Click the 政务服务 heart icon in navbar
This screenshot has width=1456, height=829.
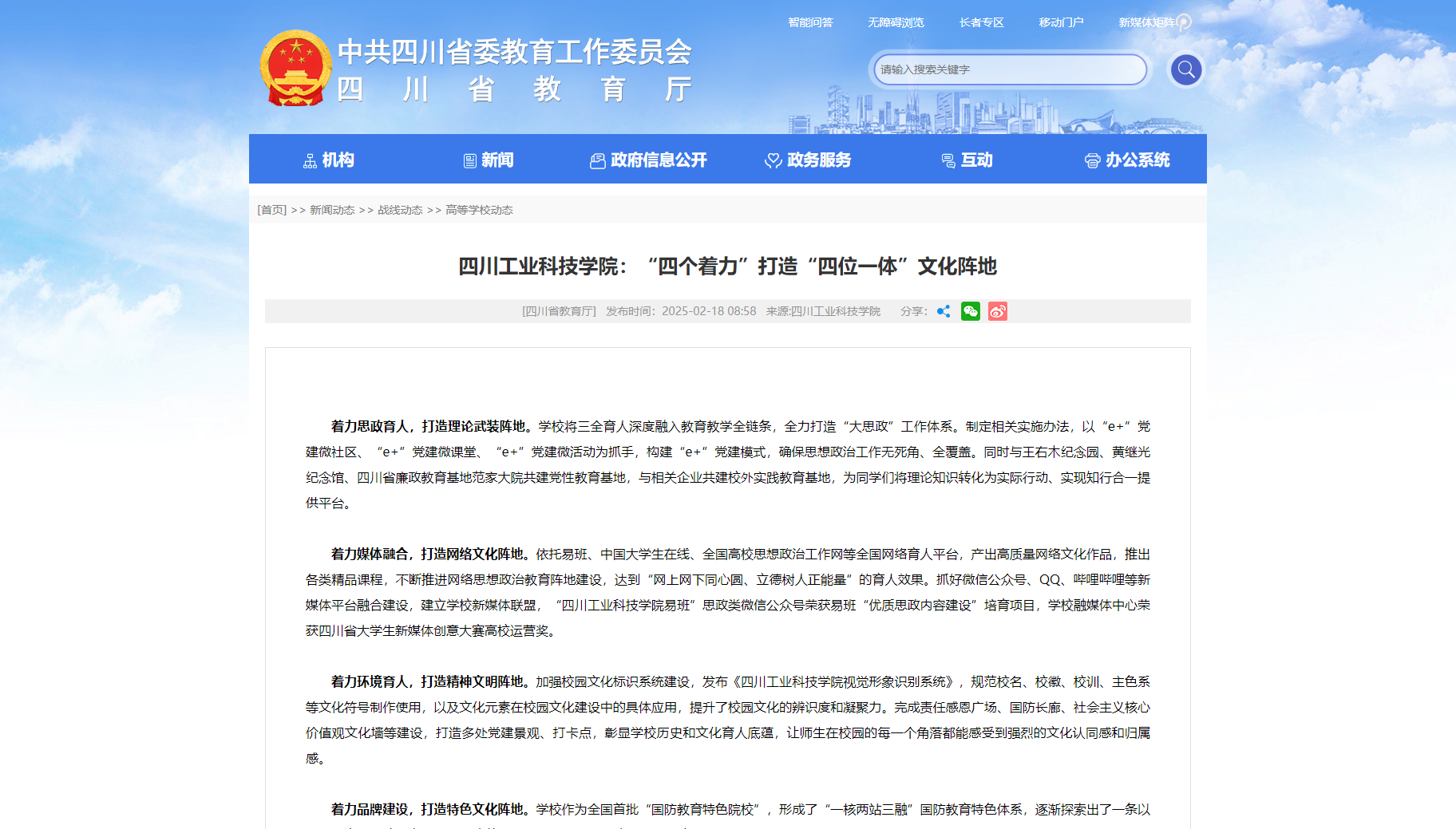click(773, 161)
